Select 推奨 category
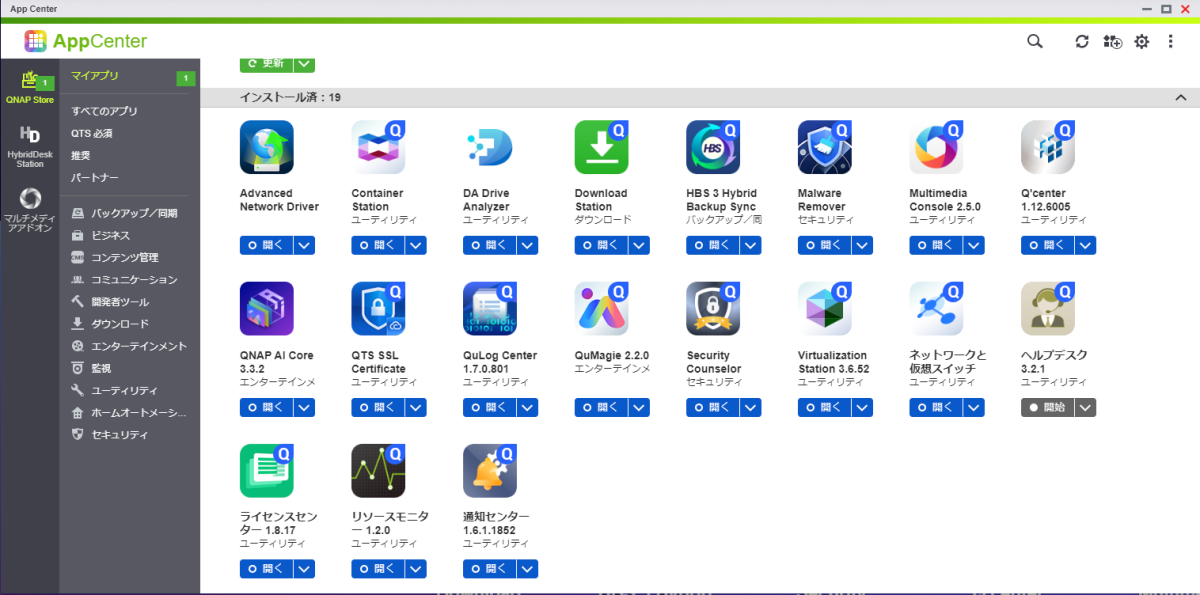1200x595 pixels. 81,155
